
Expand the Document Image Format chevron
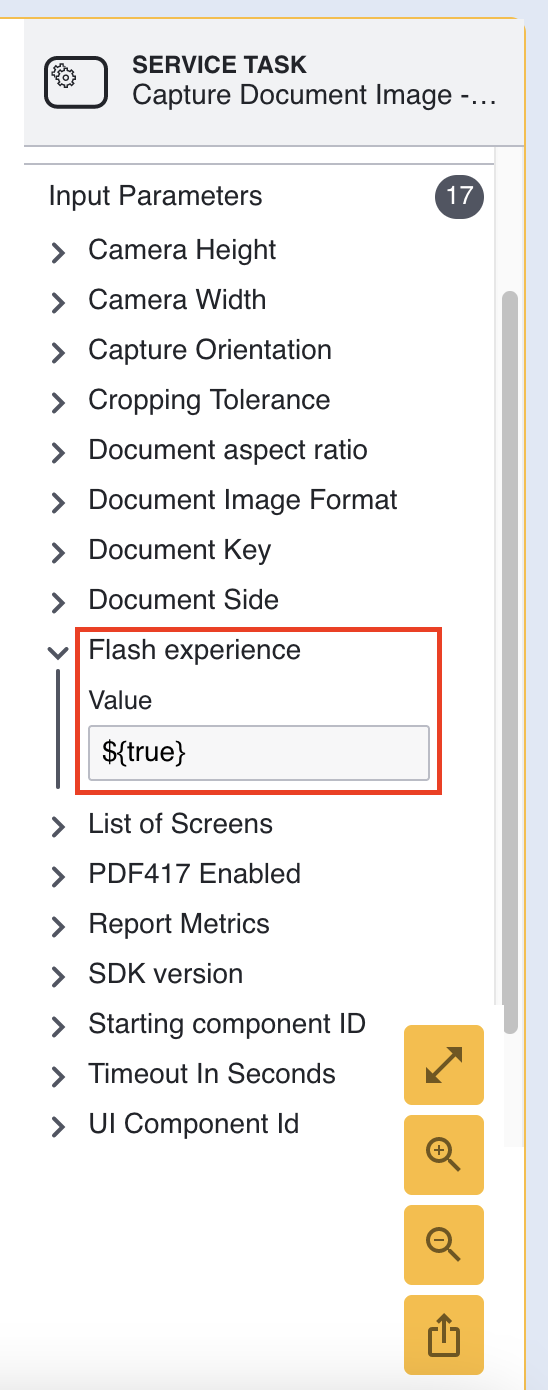pyautogui.click(x=58, y=501)
